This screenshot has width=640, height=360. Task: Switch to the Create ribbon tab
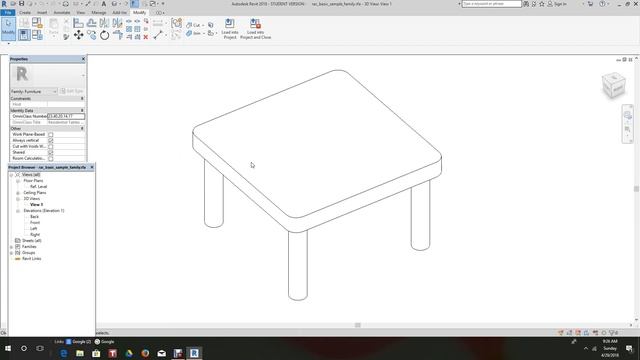(x=25, y=13)
